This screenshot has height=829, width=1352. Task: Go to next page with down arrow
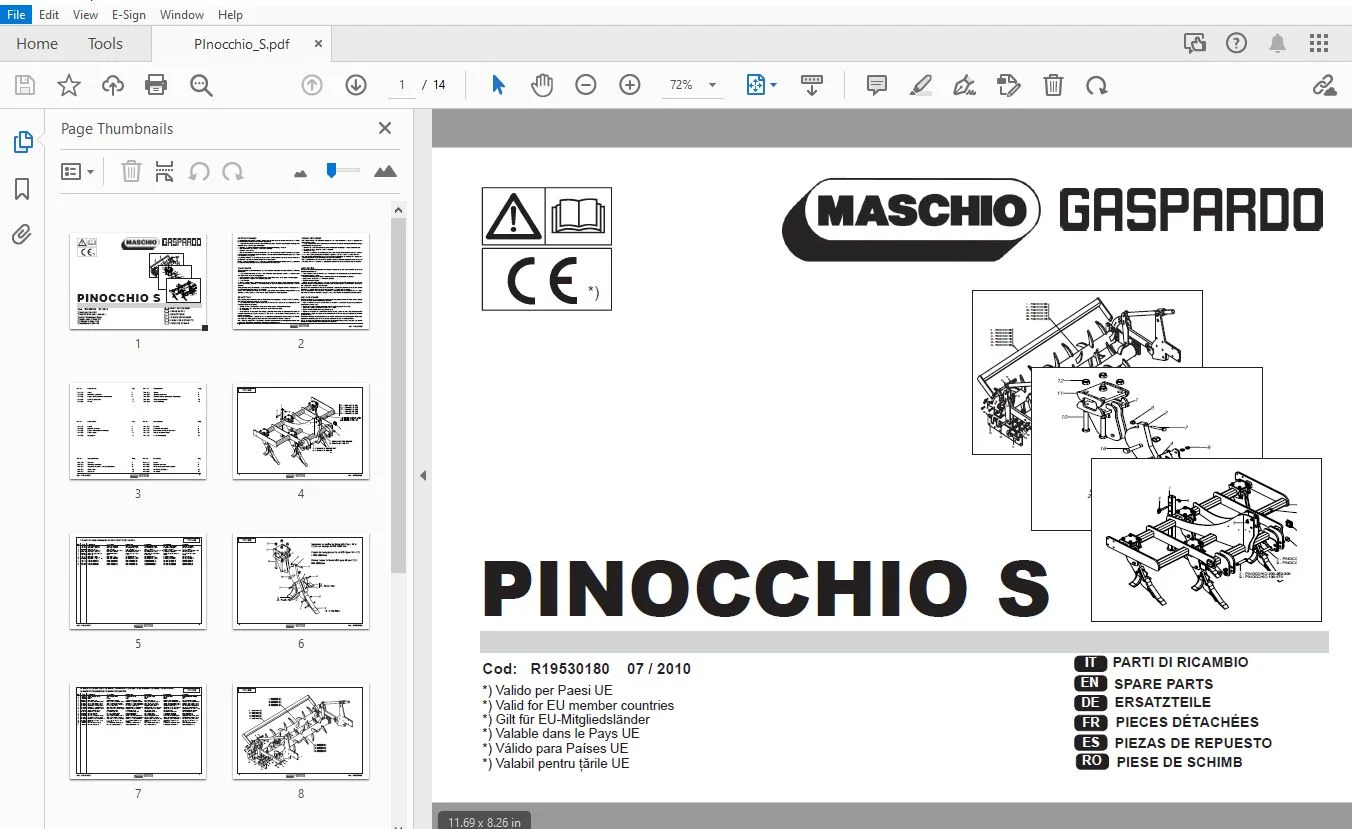(356, 85)
